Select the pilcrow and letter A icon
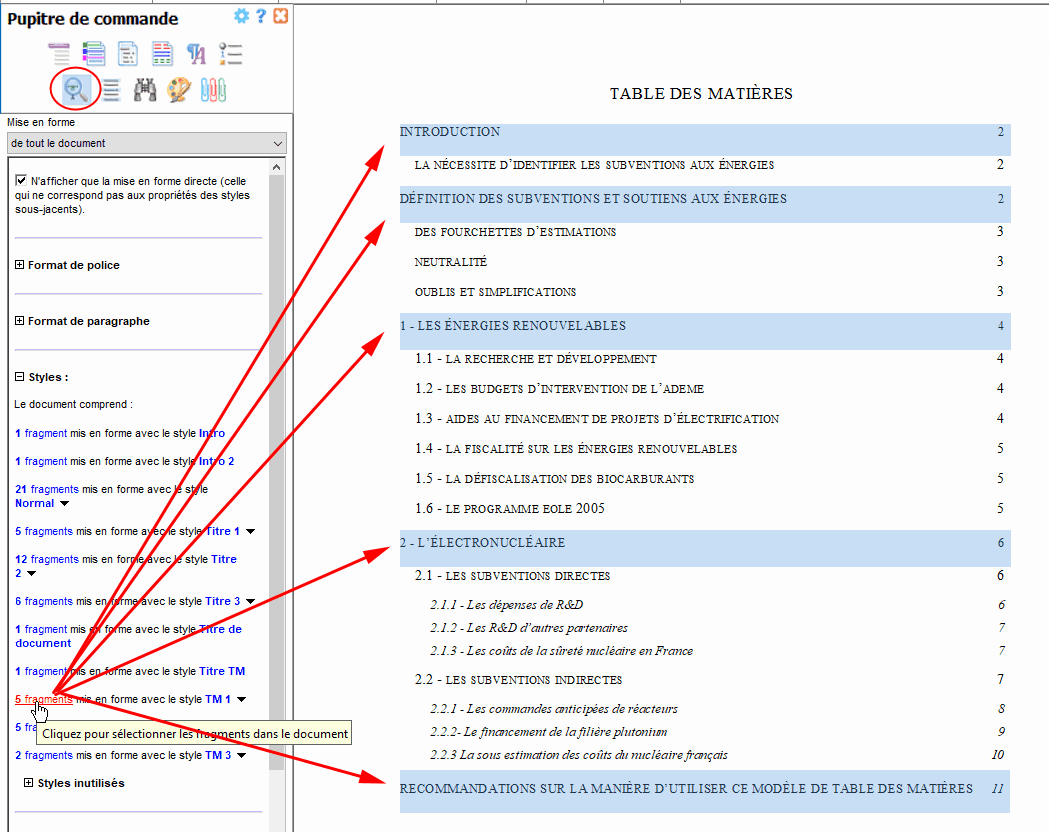1049x832 pixels. (196, 54)
